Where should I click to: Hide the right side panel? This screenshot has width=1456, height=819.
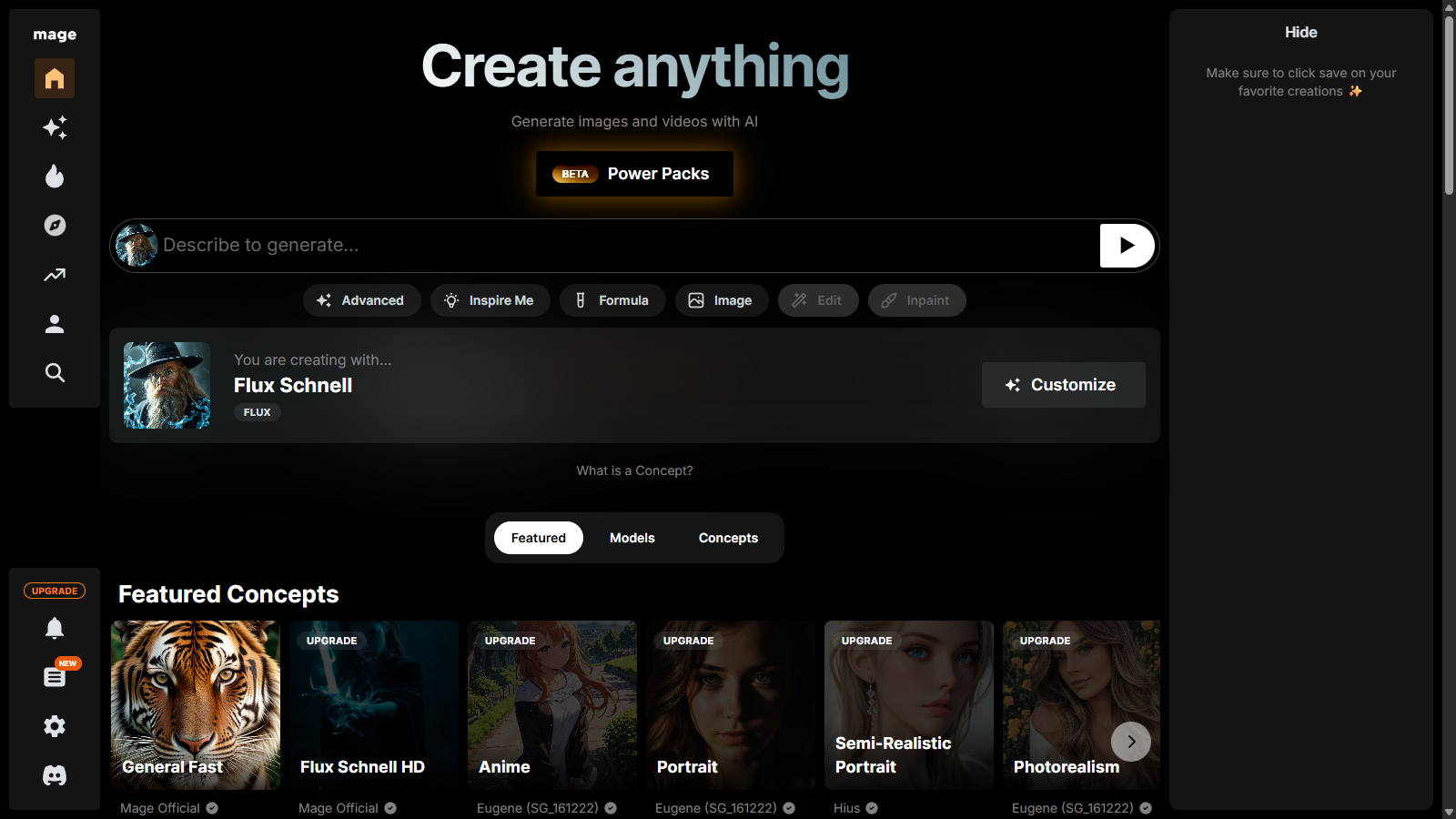click(x=1300, y=33)
